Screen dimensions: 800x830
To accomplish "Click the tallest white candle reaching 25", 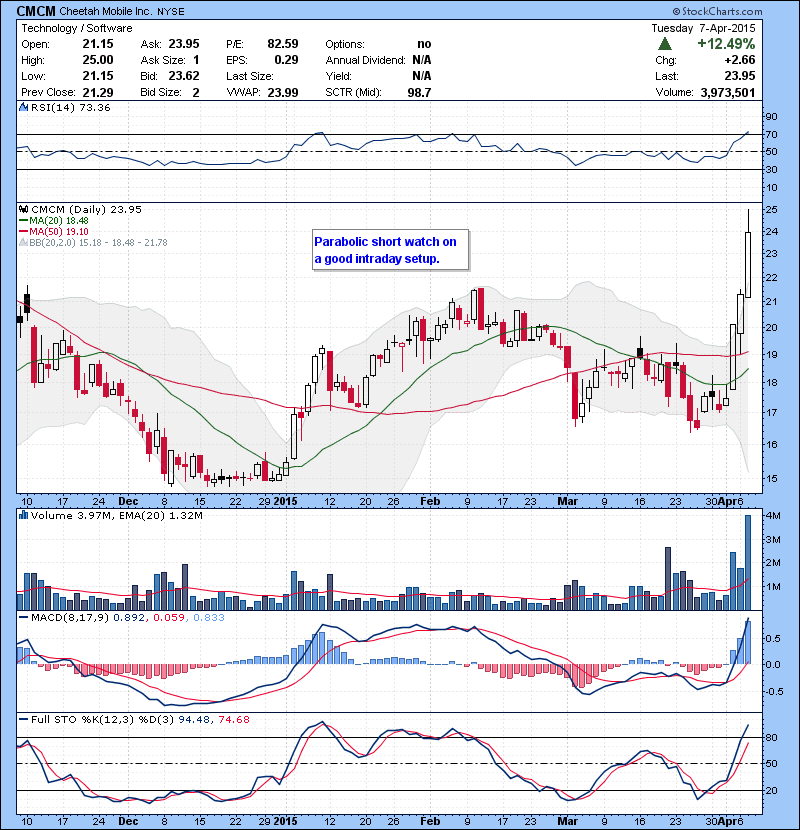I will pyautogui.click(x=748, y=254).
